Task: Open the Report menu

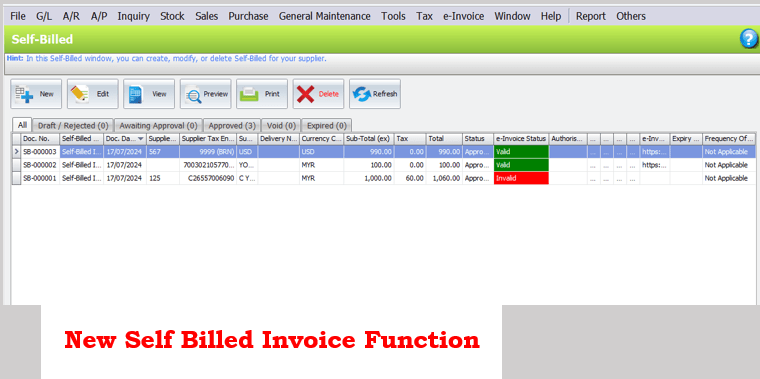Action: coord(590,16)
